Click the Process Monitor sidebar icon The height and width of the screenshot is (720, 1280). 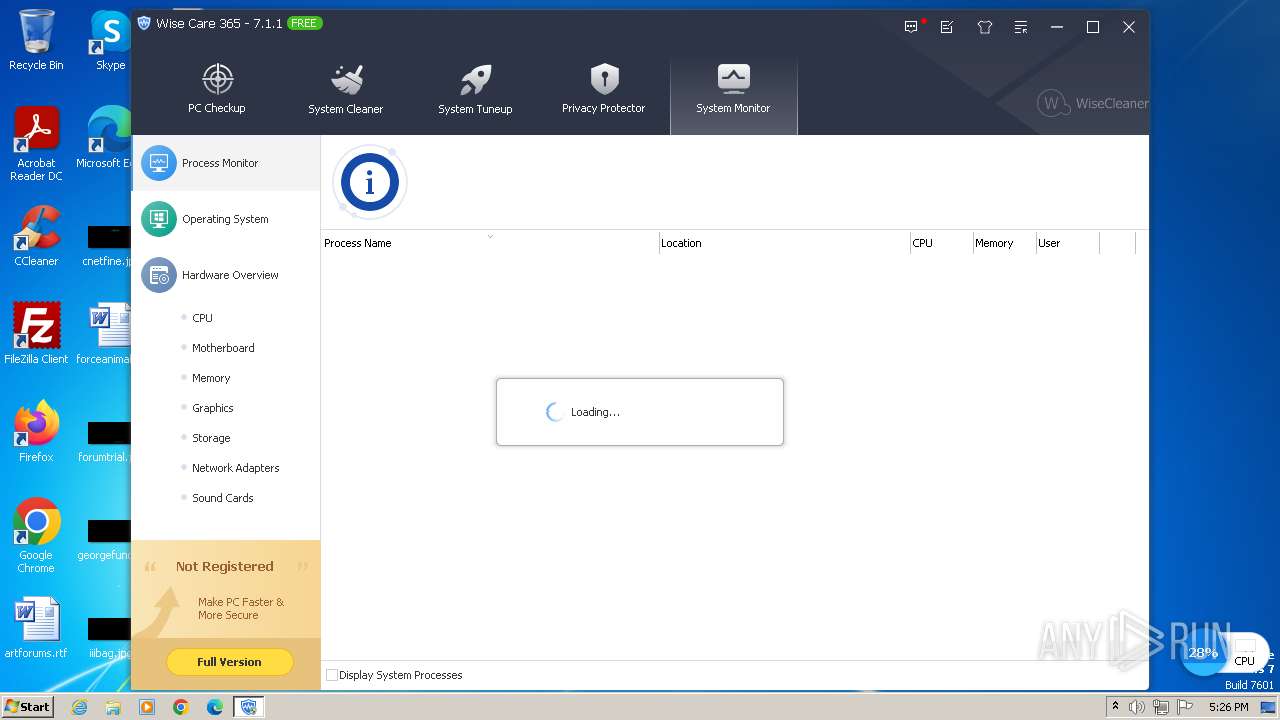tap(158, 163)
